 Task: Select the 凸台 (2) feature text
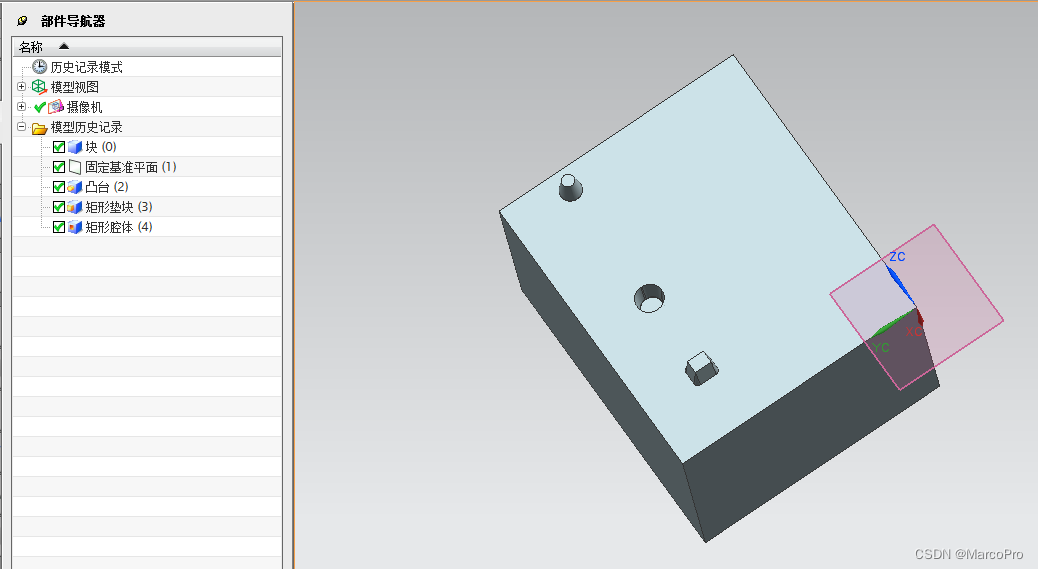point(107,187)
